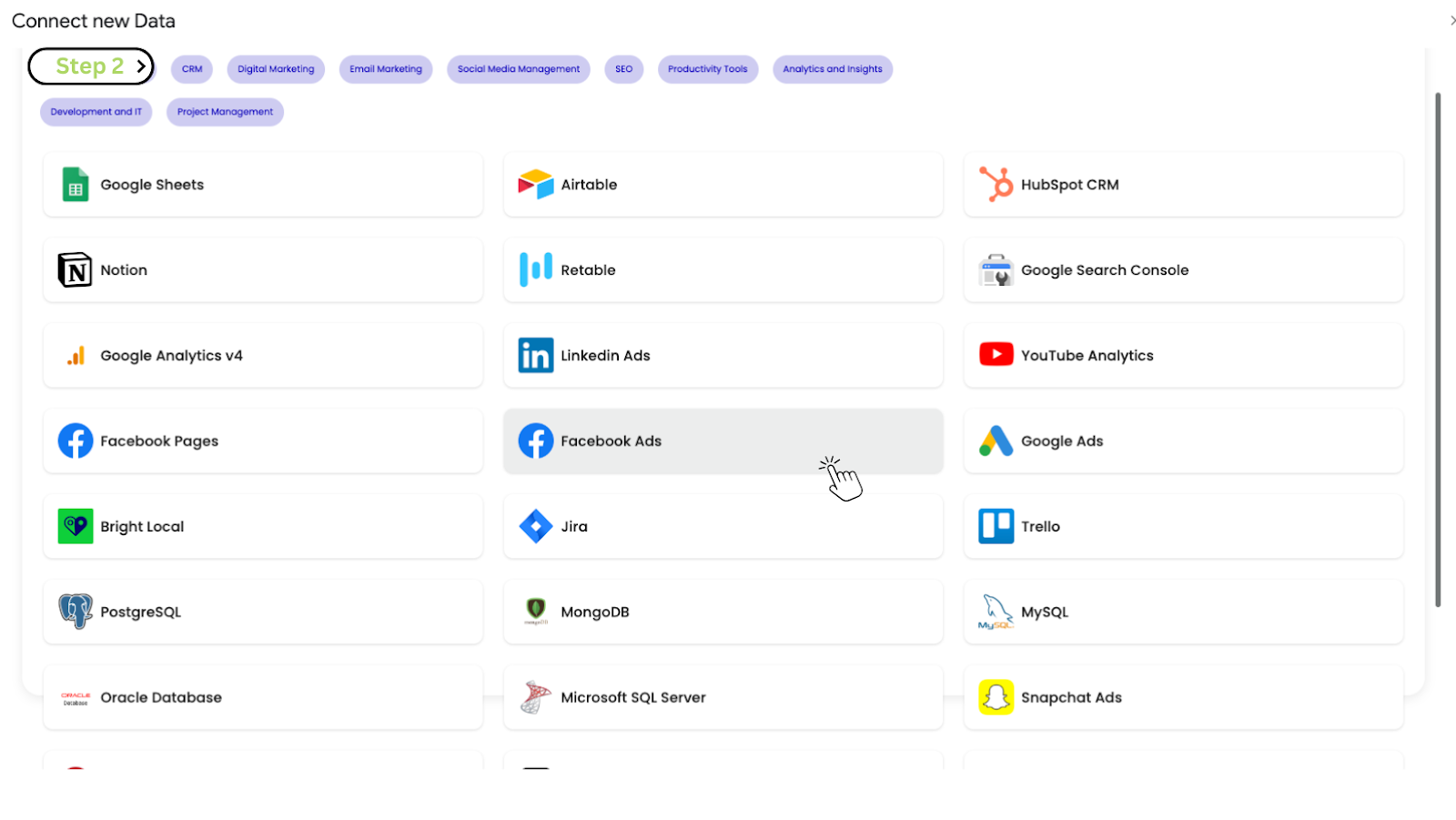Select the LinkedIn Ads logo icon
Screen dimensions: 1456x820
tap(536, 356)
